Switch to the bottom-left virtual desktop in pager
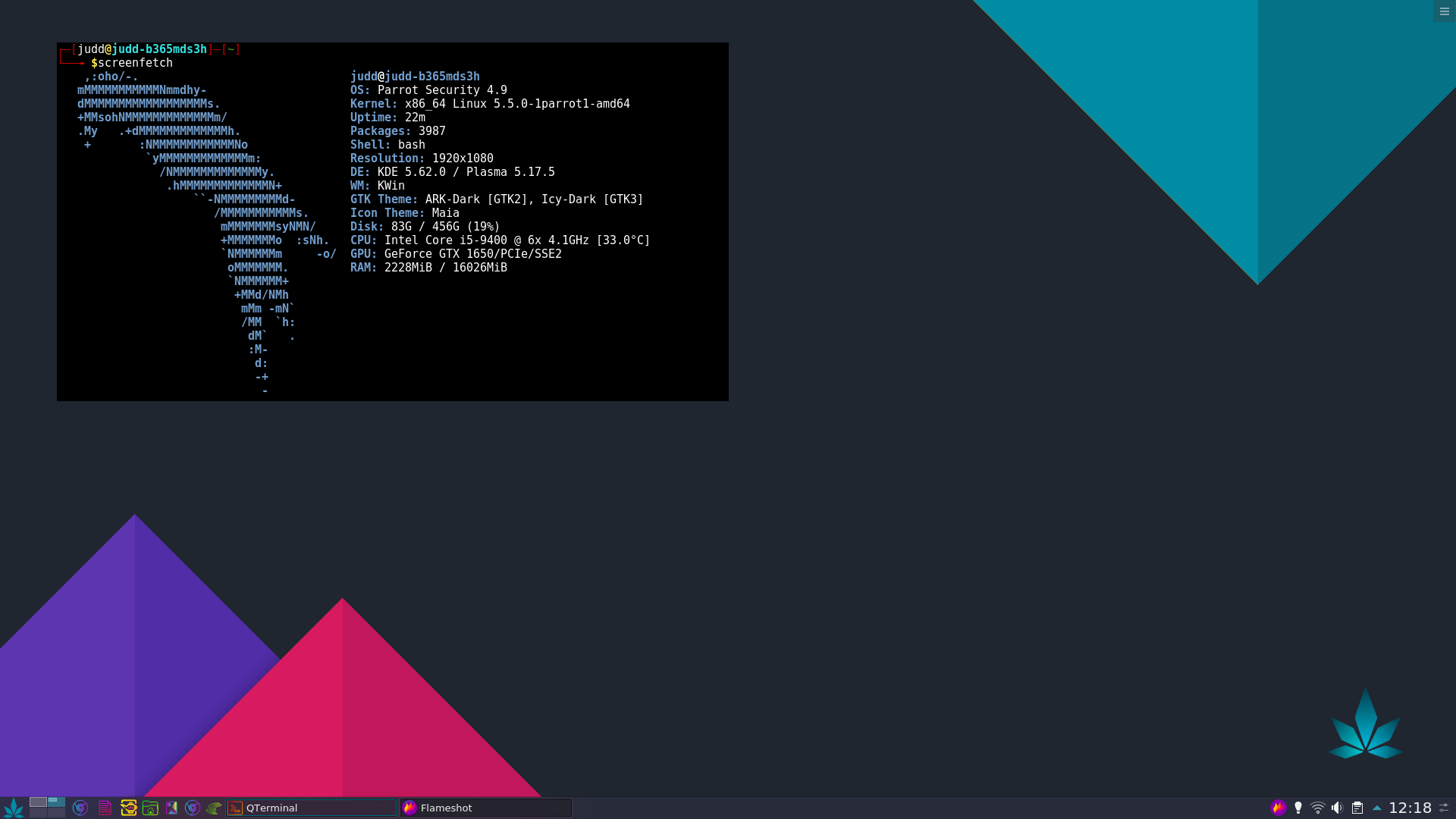The image size is (1456, 819). click(x=38, y=813)
